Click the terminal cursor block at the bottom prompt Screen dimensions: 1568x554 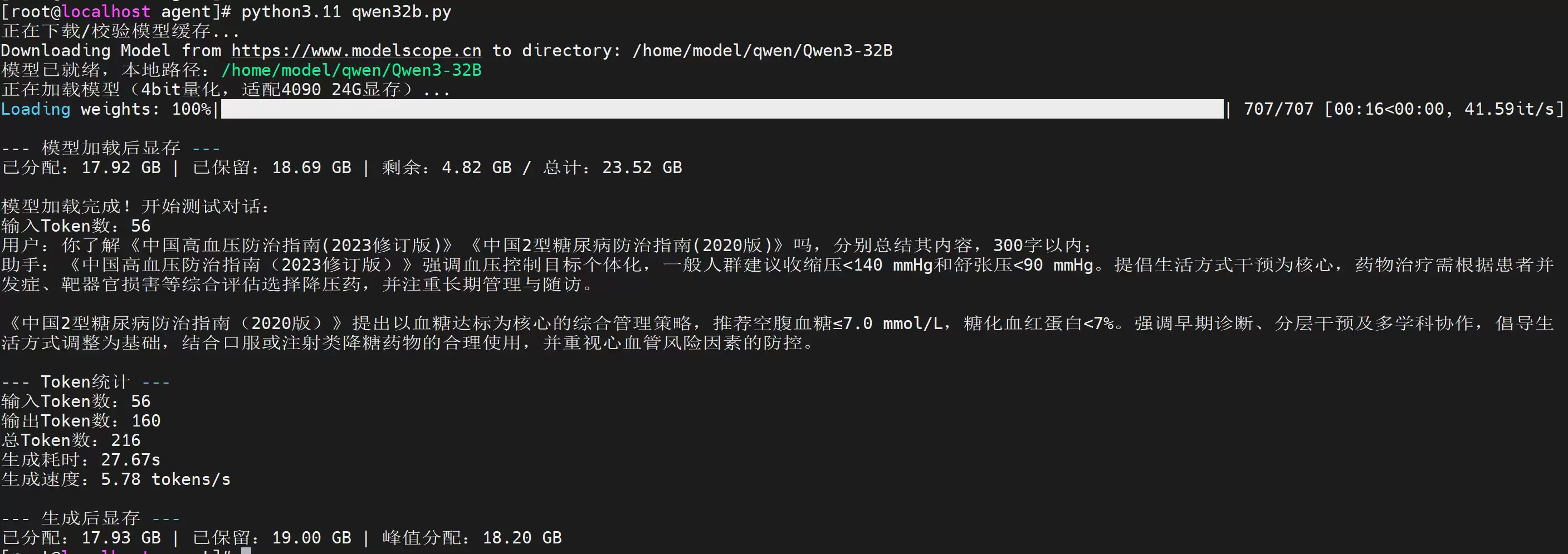[246, 550]
